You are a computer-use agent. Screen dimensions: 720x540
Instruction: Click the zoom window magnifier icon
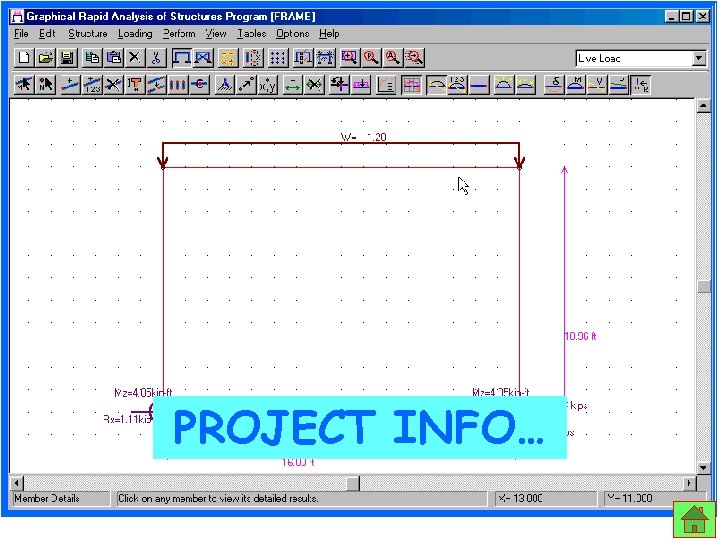[x=350, y=58]
